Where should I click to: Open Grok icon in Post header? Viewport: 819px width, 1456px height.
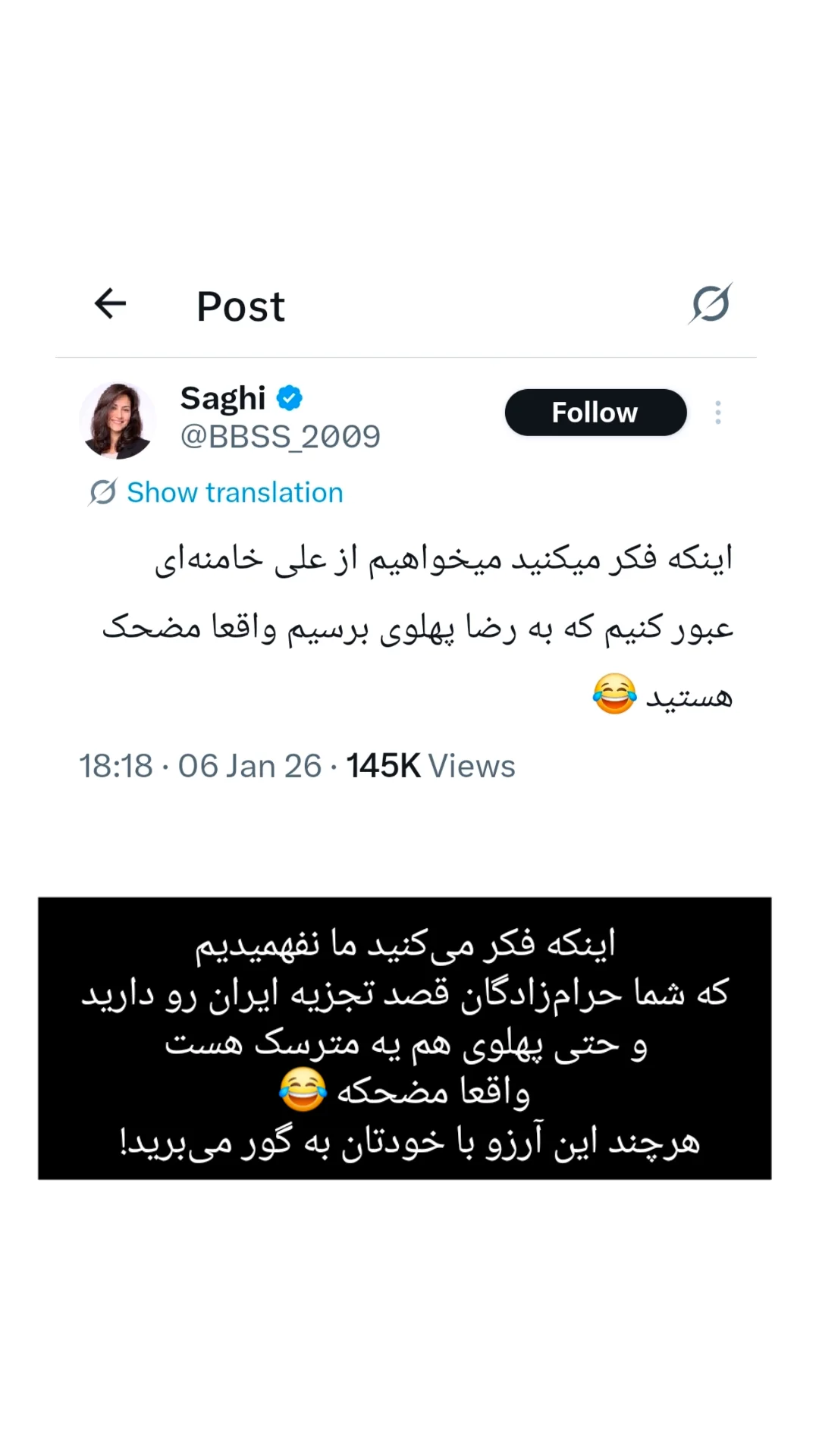(711, 303)
